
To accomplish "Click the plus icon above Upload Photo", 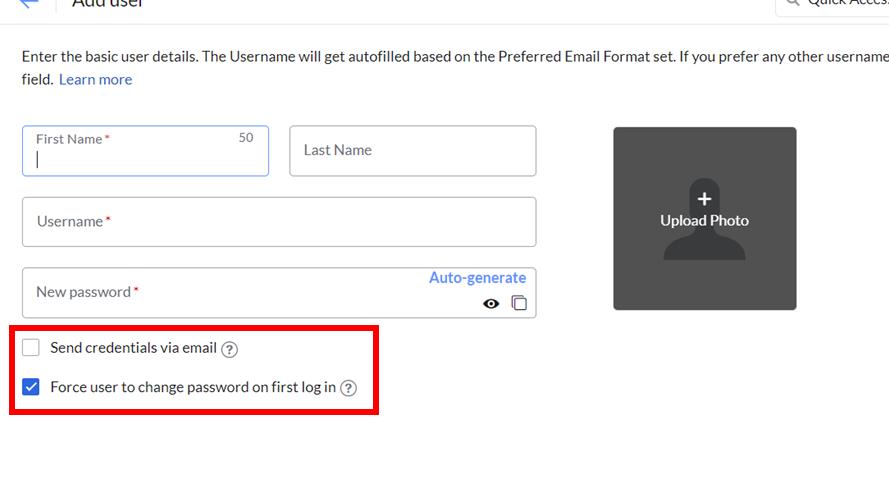I will coord(704,198).
